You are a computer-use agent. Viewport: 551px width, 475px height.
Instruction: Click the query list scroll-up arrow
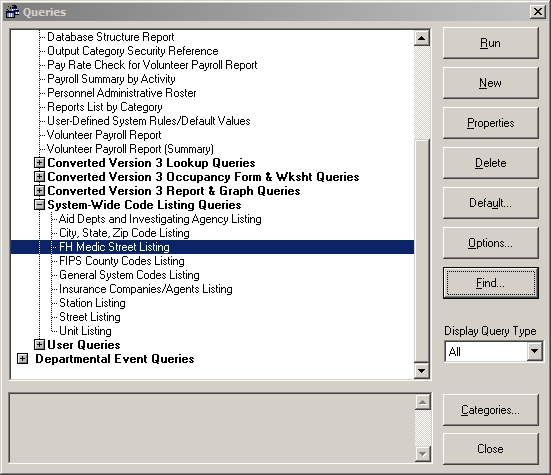point(422,38)
